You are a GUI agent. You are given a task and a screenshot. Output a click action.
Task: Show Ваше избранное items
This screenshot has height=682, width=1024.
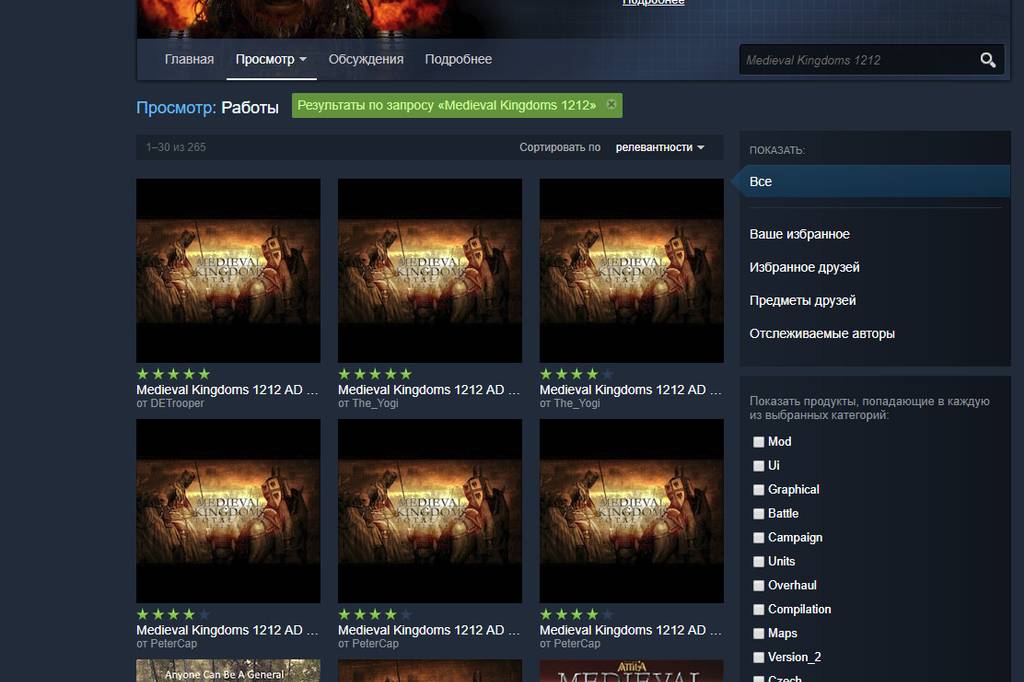coord(799,234)
